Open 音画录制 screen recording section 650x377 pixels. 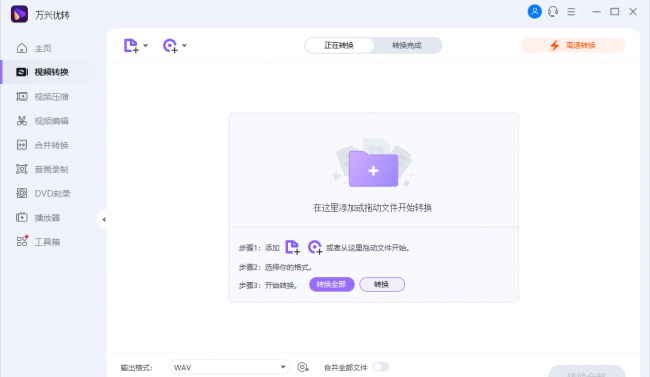(51, 169)
